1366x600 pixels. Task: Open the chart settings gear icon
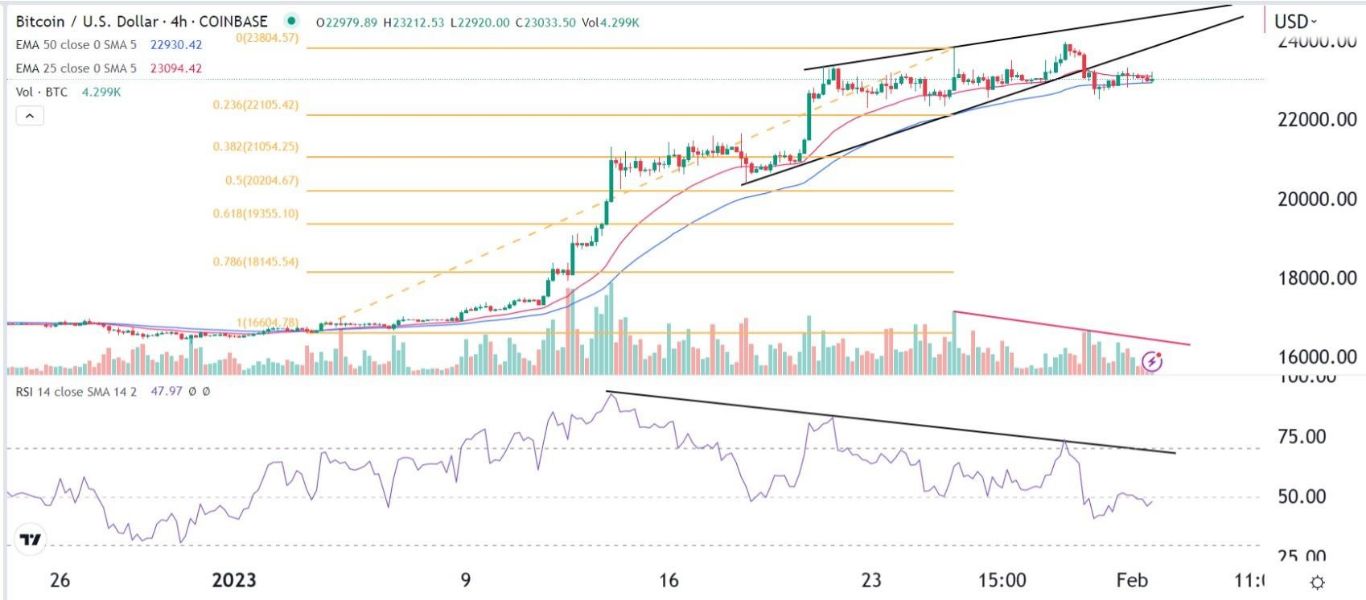[1318, 582]
